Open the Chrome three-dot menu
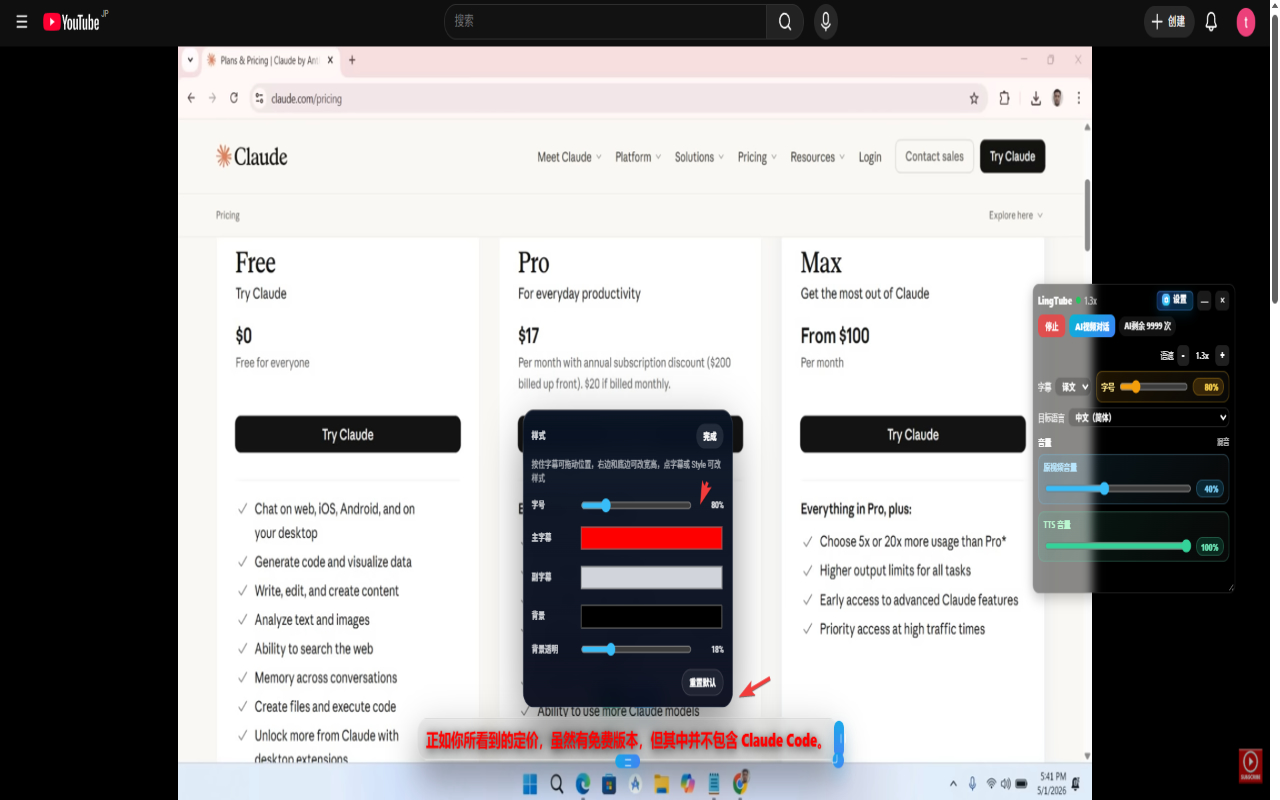This screenshot has height=800, width=1280. 1079,98
